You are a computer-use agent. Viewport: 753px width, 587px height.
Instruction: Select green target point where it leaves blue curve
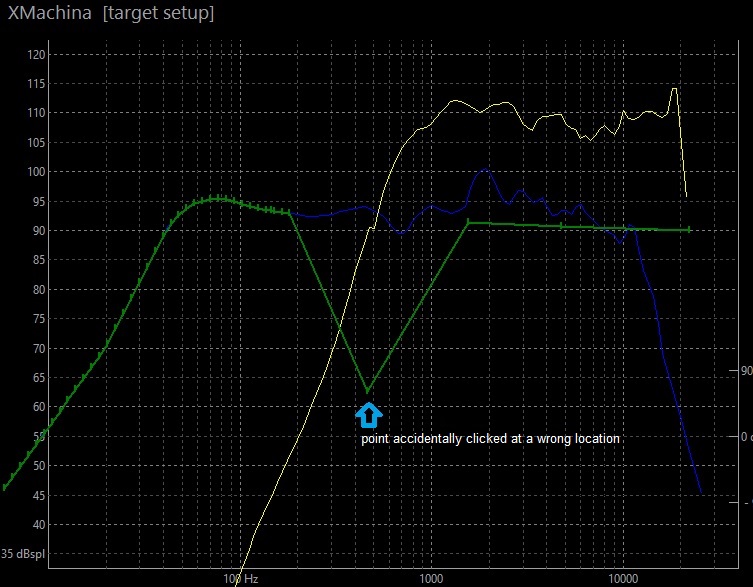[290, 213]
